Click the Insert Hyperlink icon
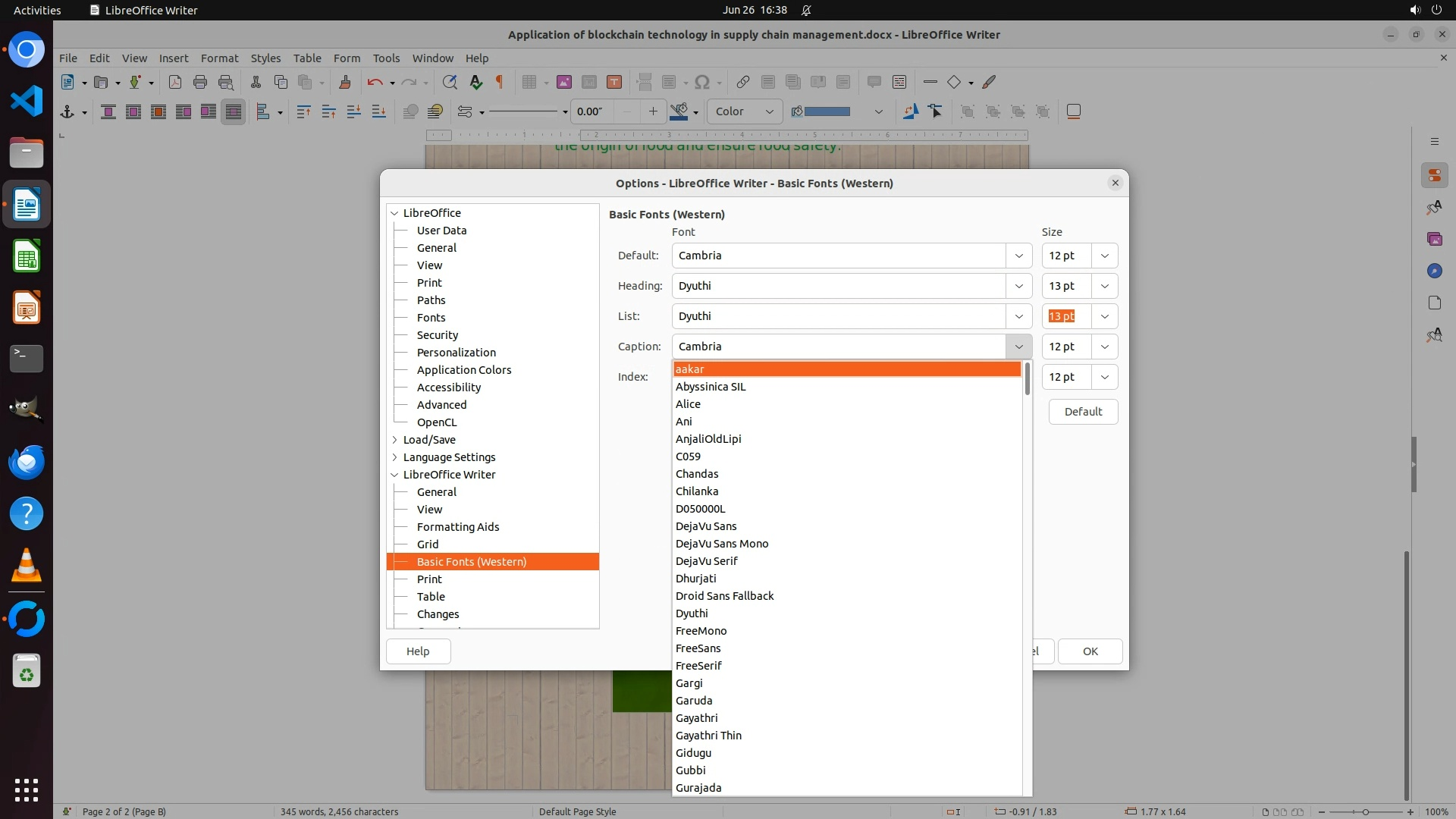Image resolution: width=1456 pixels, height=819 pixels. tap(743, 83)
